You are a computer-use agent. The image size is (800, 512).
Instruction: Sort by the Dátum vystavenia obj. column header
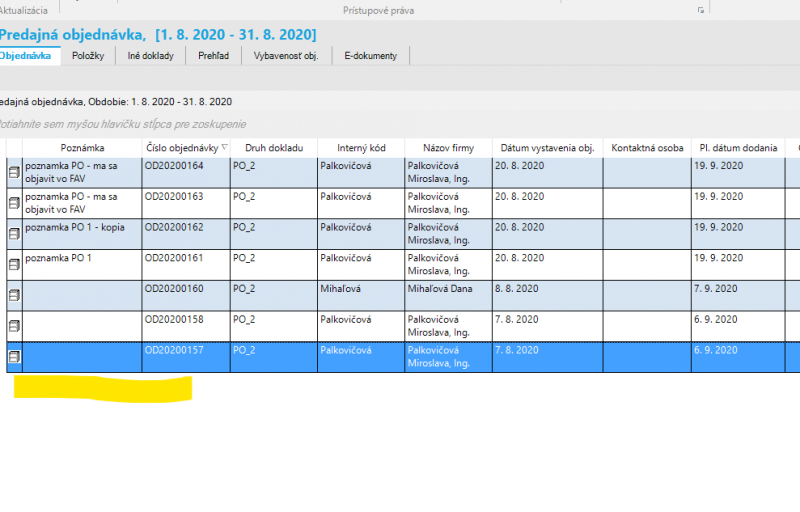click(x=547, y=148)
